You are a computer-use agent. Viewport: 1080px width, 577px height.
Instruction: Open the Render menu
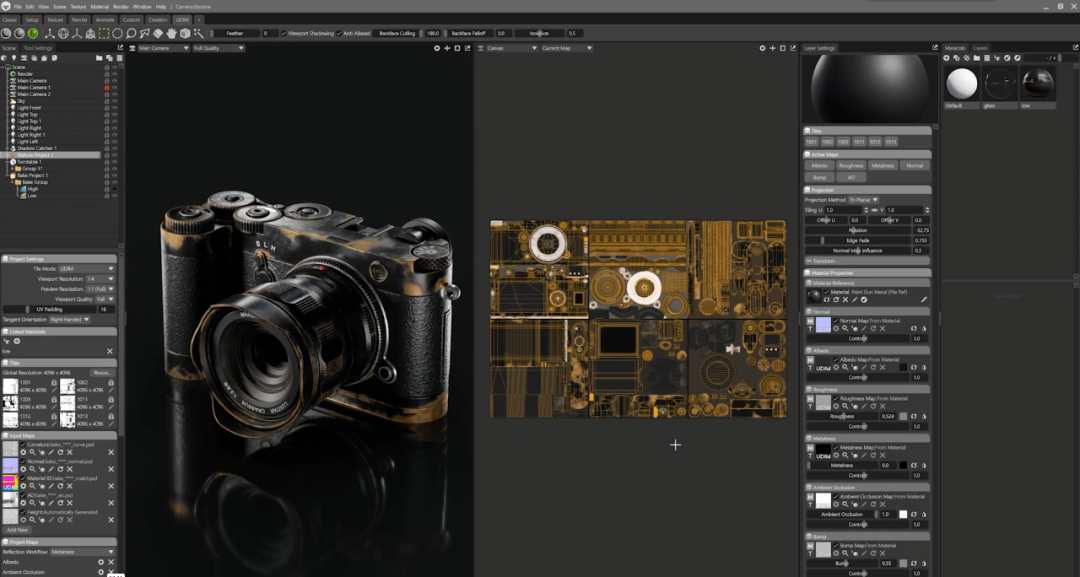coord(121,6)
